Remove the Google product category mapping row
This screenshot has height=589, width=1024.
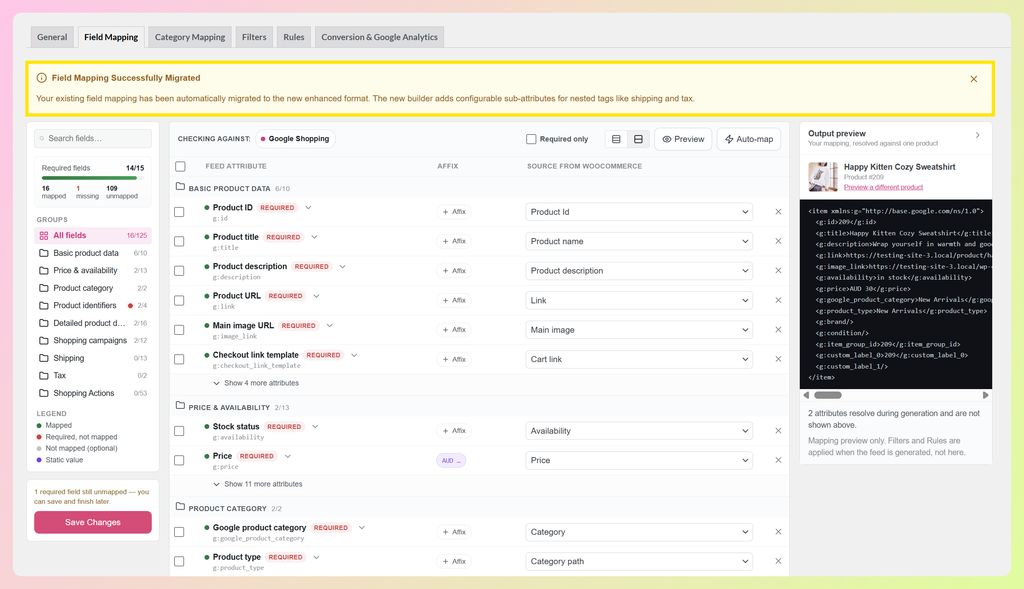(x=778, y=532)
